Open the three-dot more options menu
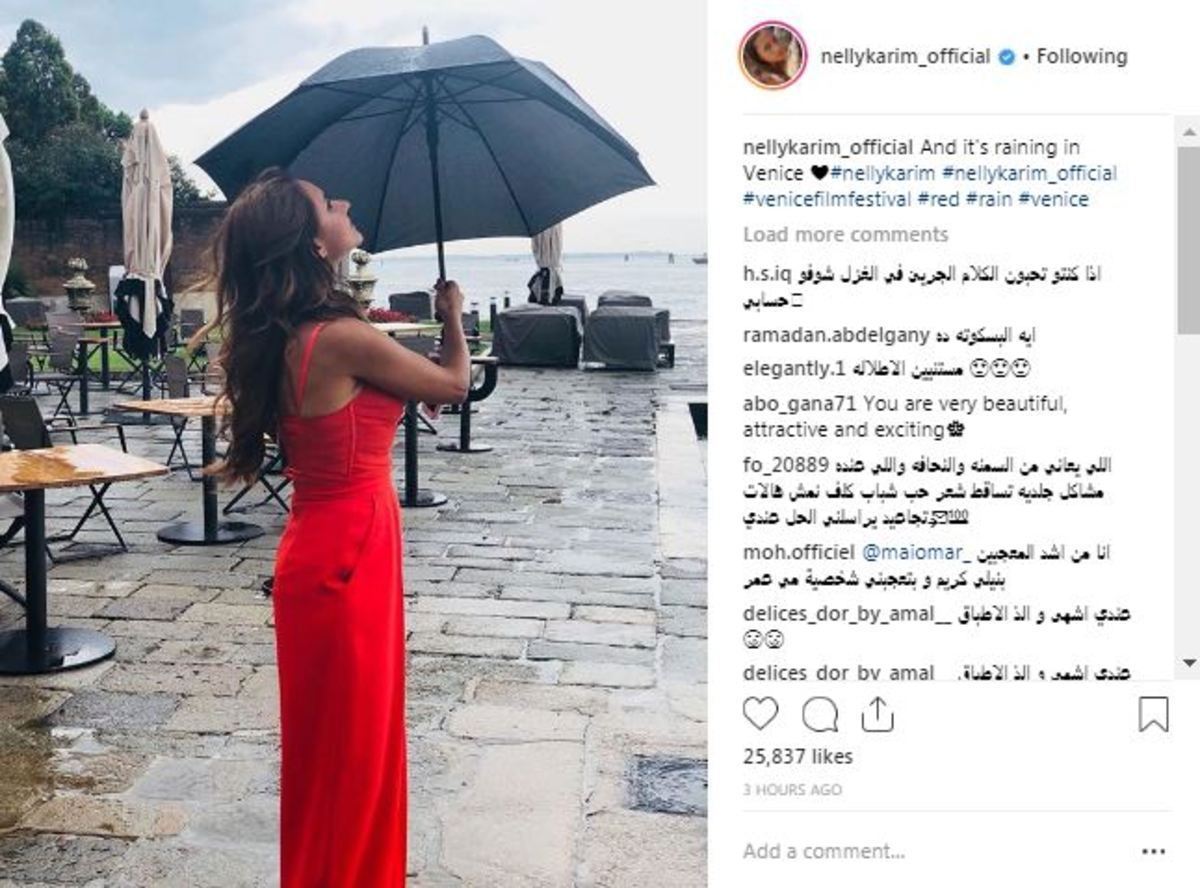Image resolution: width=1200 pixels, height=888 pixels. [1153, 852]
